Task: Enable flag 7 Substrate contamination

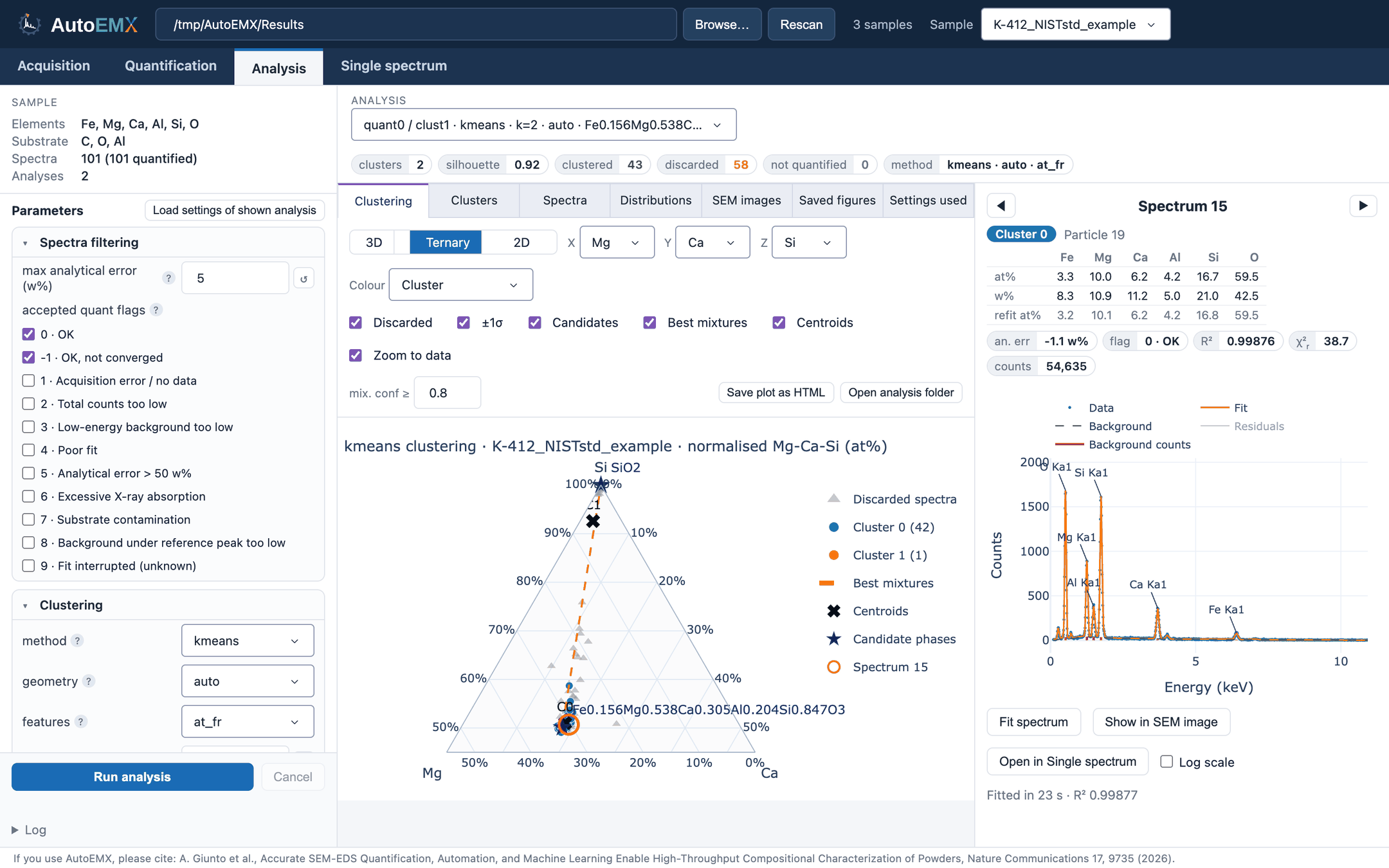Action: (x=28, y=520)
